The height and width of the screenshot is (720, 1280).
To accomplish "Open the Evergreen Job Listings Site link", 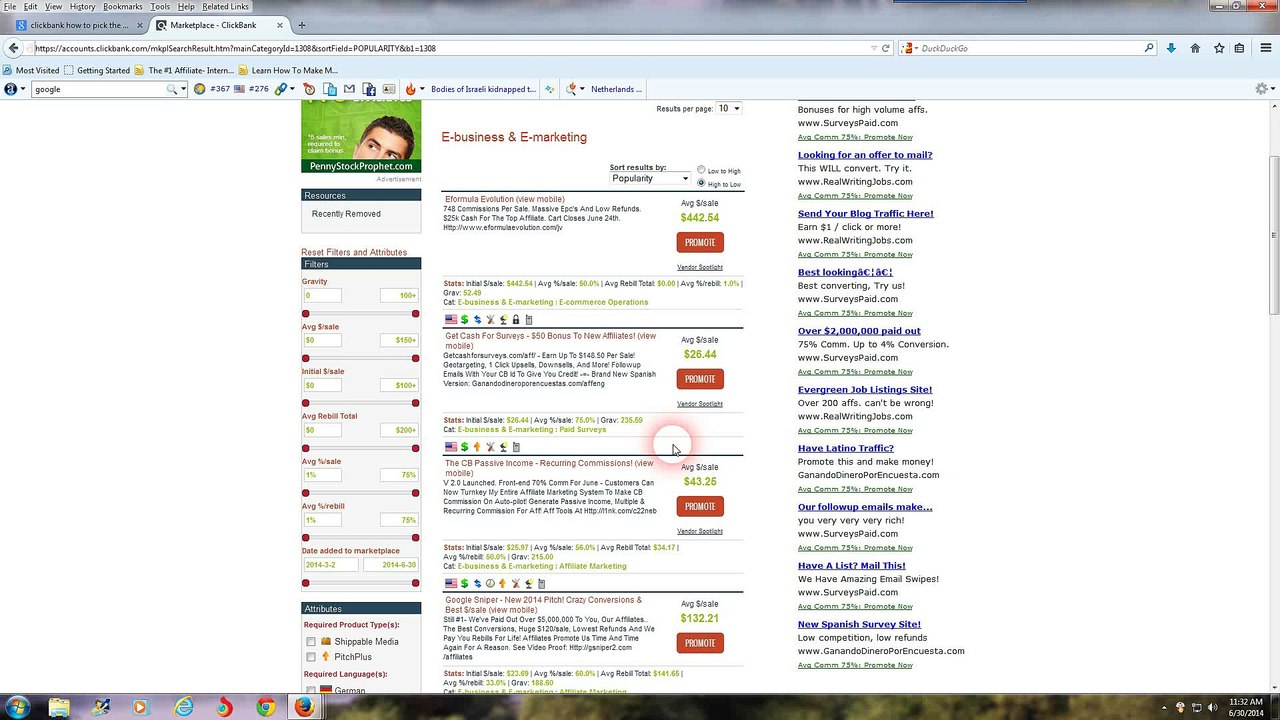I will tap(865, 390).
